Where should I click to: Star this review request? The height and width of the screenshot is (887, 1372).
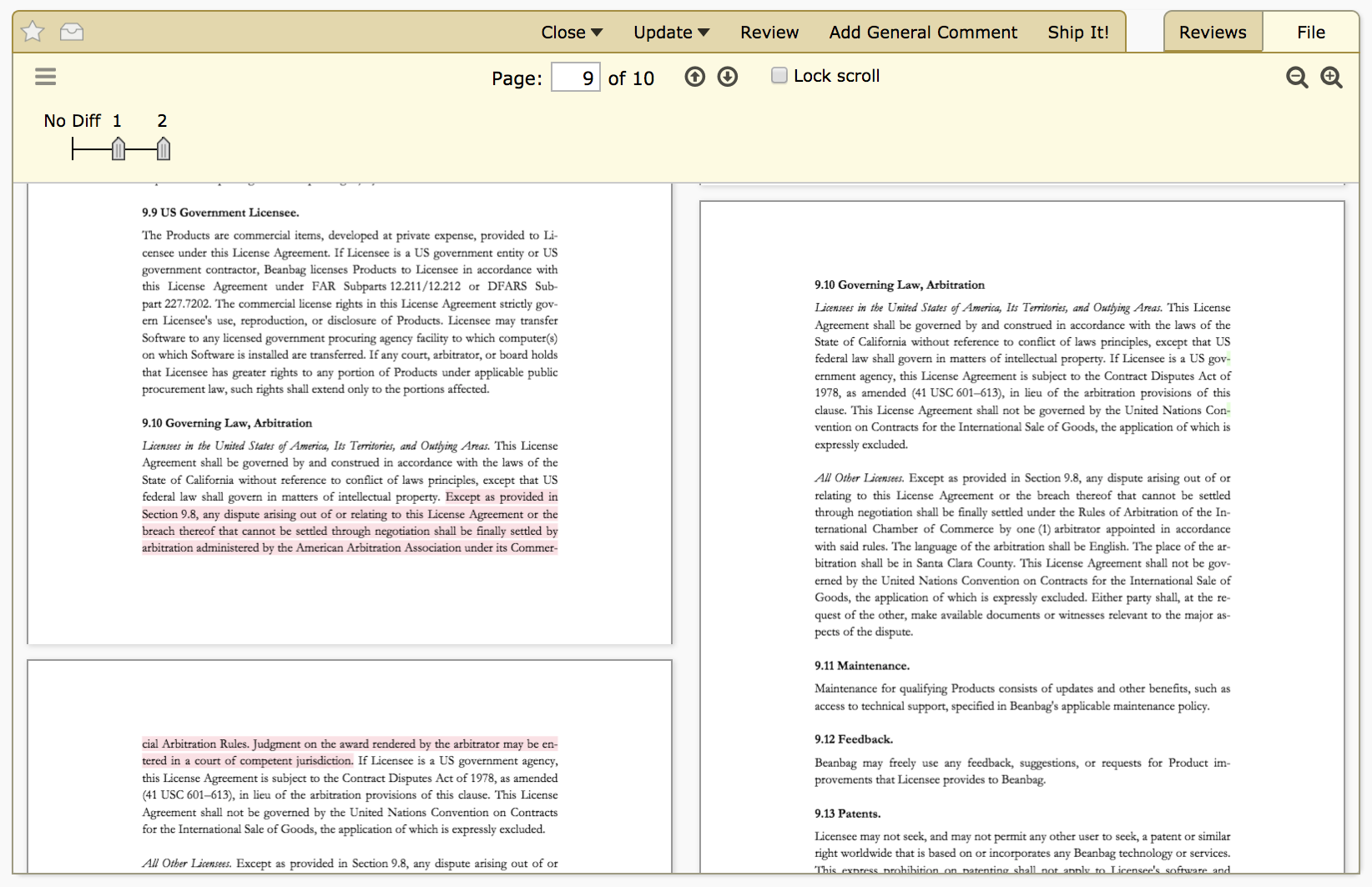tap(31, 31)
